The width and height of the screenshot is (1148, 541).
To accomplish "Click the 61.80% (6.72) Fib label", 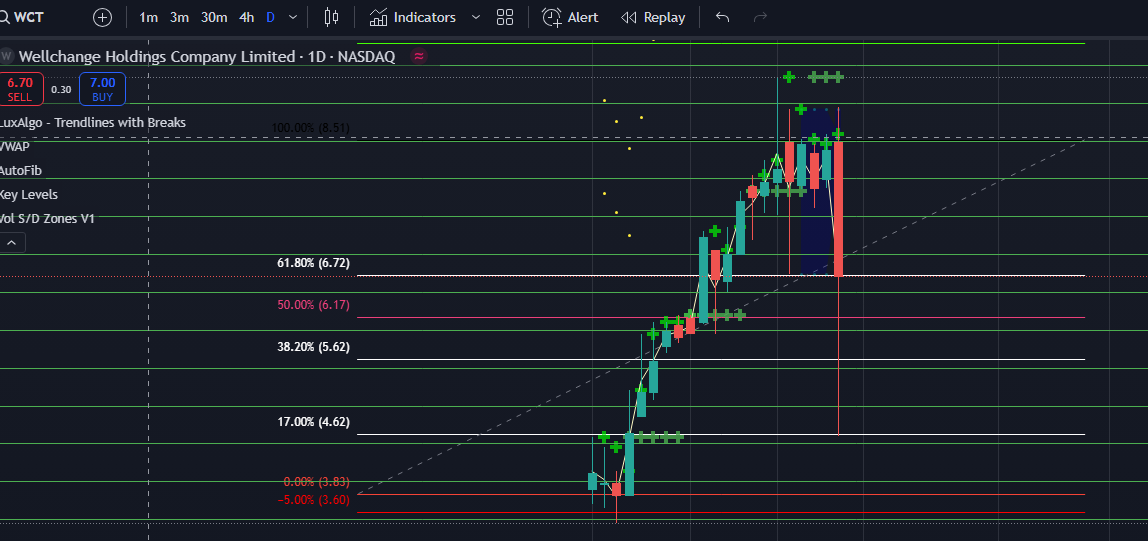I will [313, 262].
